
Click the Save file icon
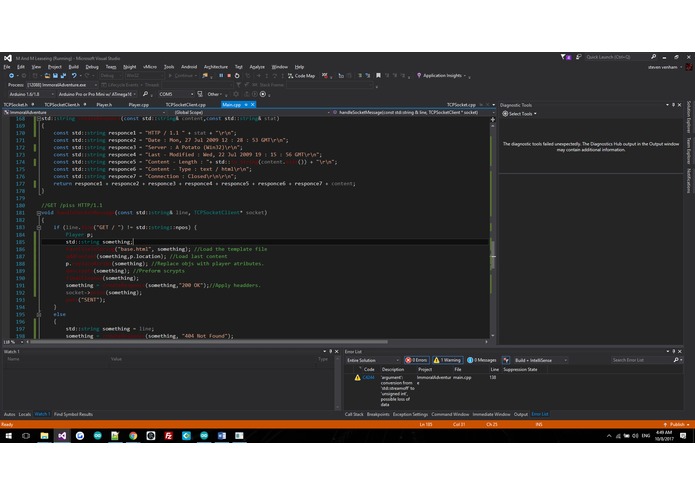[x=55, y=76]
